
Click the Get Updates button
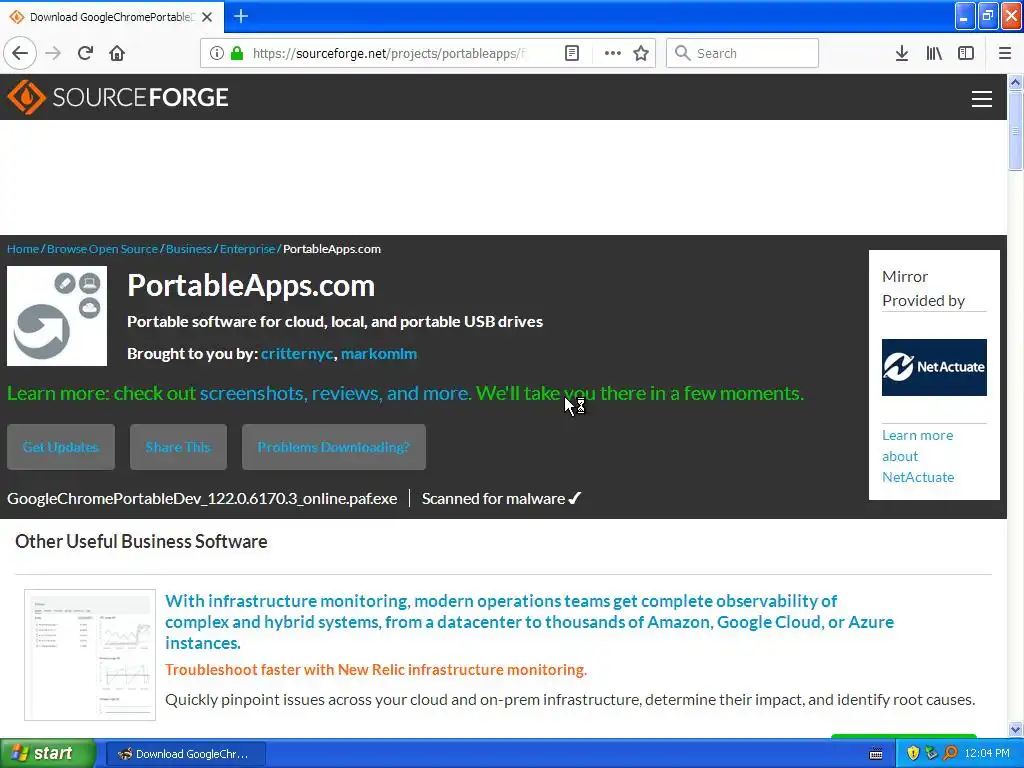click(x=61, y=447)
